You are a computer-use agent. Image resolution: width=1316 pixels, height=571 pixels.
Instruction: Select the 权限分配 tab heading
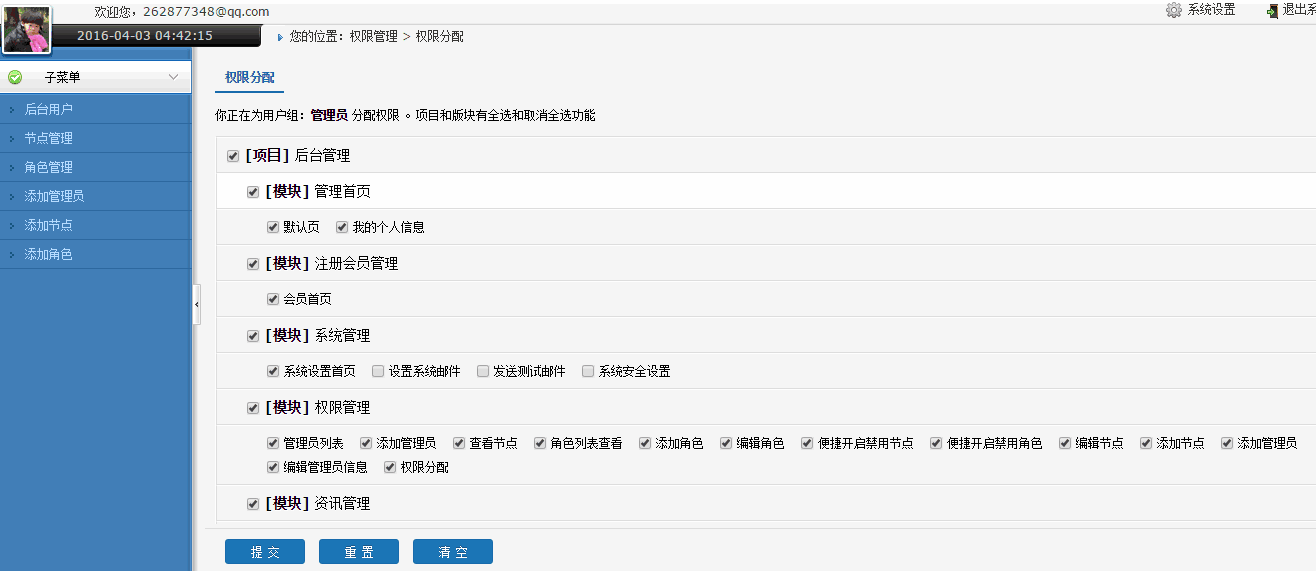coord(249,77)
